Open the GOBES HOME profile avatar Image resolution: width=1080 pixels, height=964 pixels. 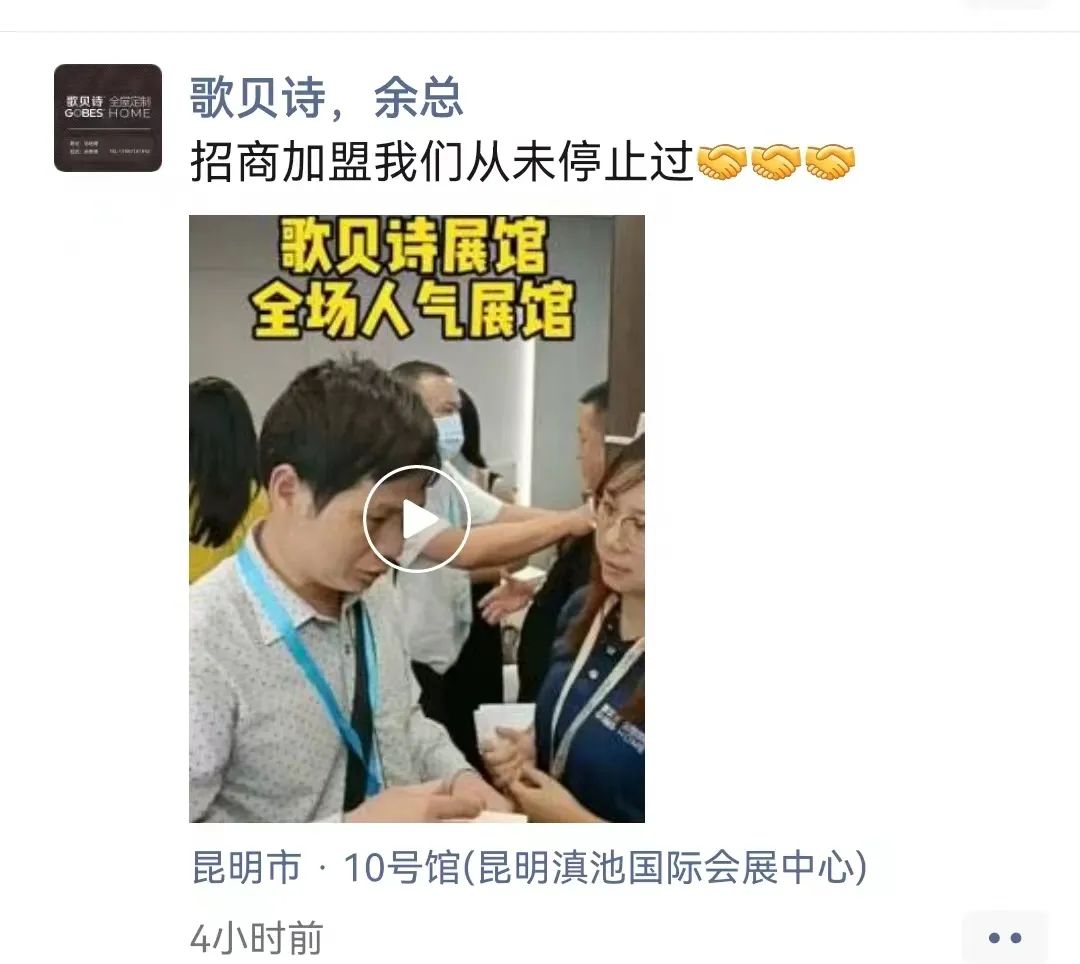pyautogui.click(x=108, y=118)
